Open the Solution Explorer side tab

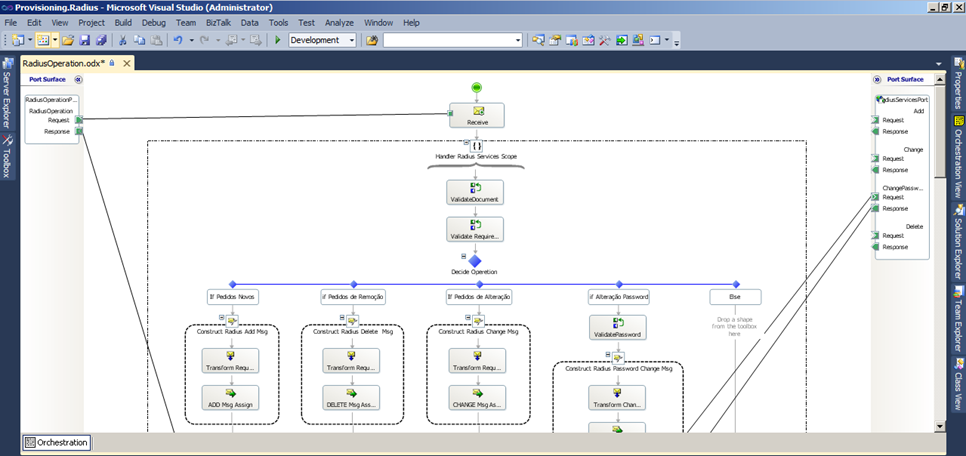click(x=959, y=242)
